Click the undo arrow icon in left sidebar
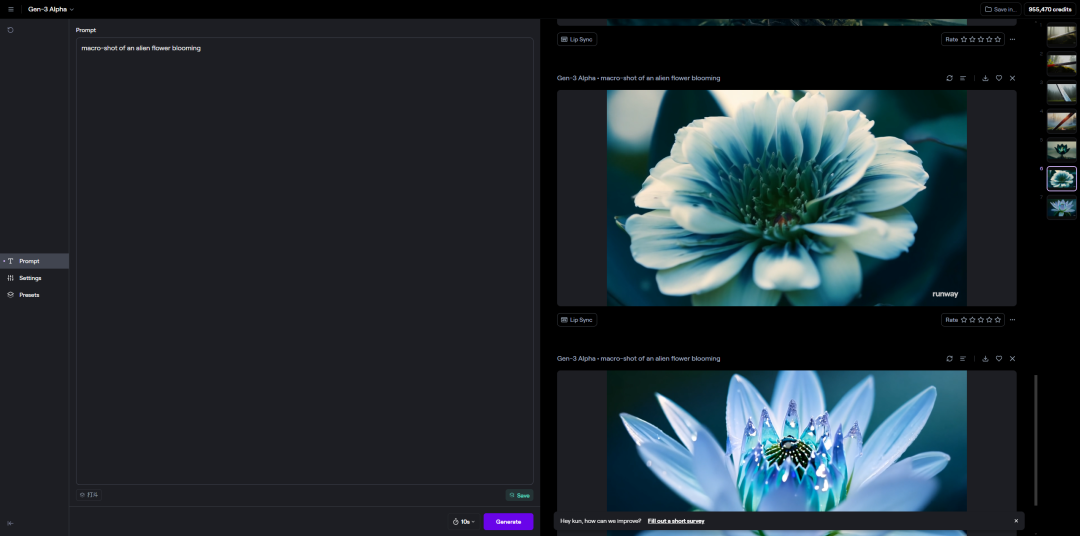Screen dimensions: 1080x536 [x=10, y=30]
